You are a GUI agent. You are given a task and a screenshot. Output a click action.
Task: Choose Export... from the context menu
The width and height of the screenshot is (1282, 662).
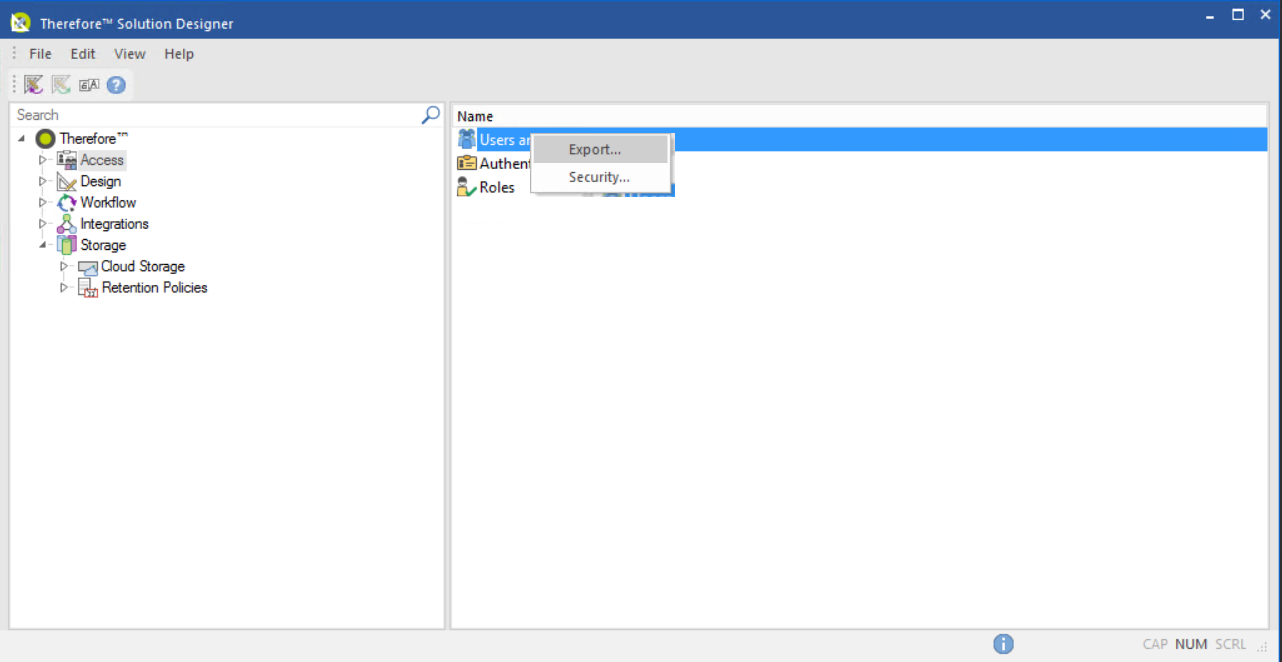pyautogui.click(x=595, y=150)
